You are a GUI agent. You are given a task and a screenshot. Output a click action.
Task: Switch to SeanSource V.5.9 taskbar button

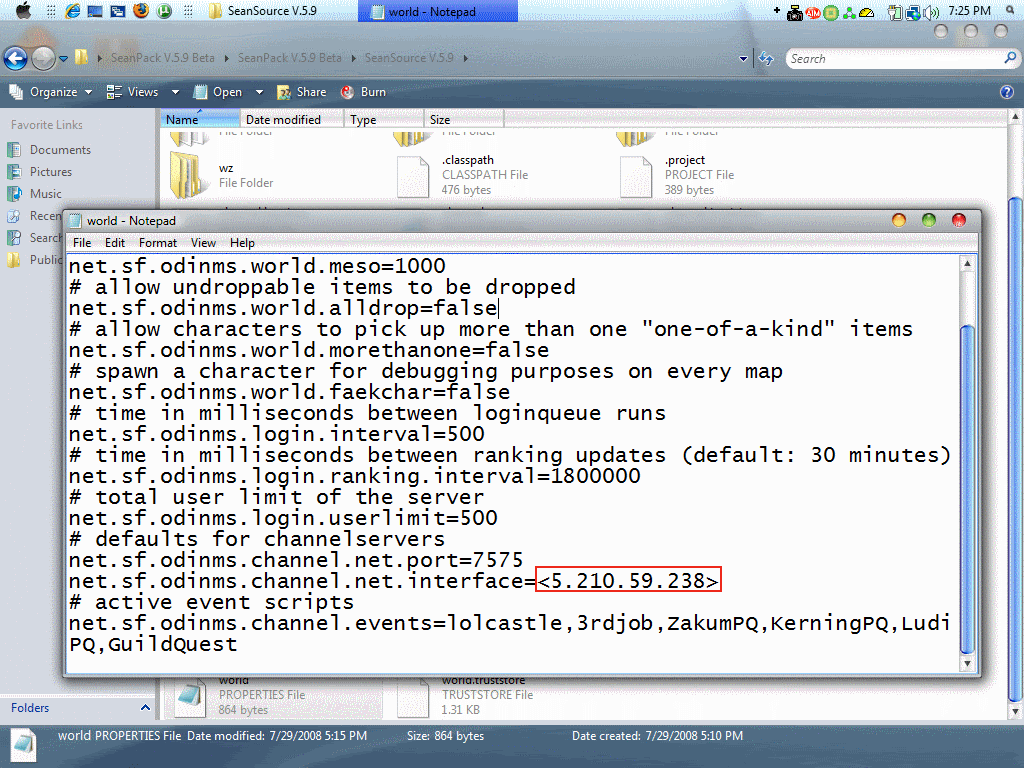pos(264,11)
